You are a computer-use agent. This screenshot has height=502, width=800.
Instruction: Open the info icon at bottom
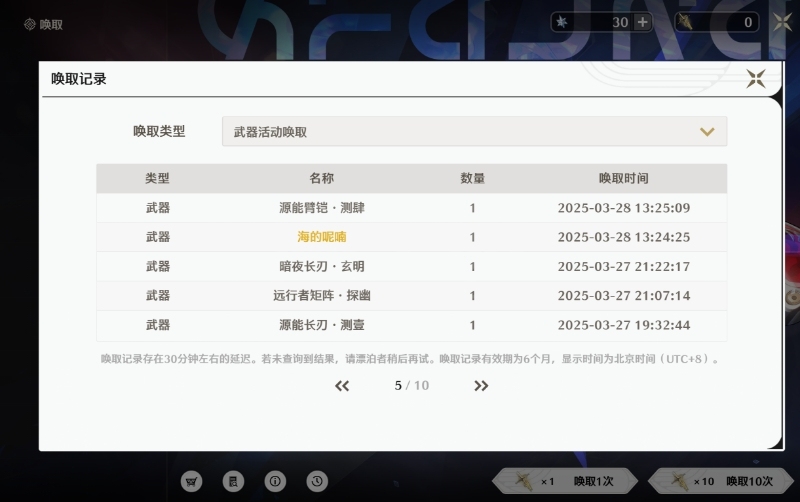click(274, 481)
